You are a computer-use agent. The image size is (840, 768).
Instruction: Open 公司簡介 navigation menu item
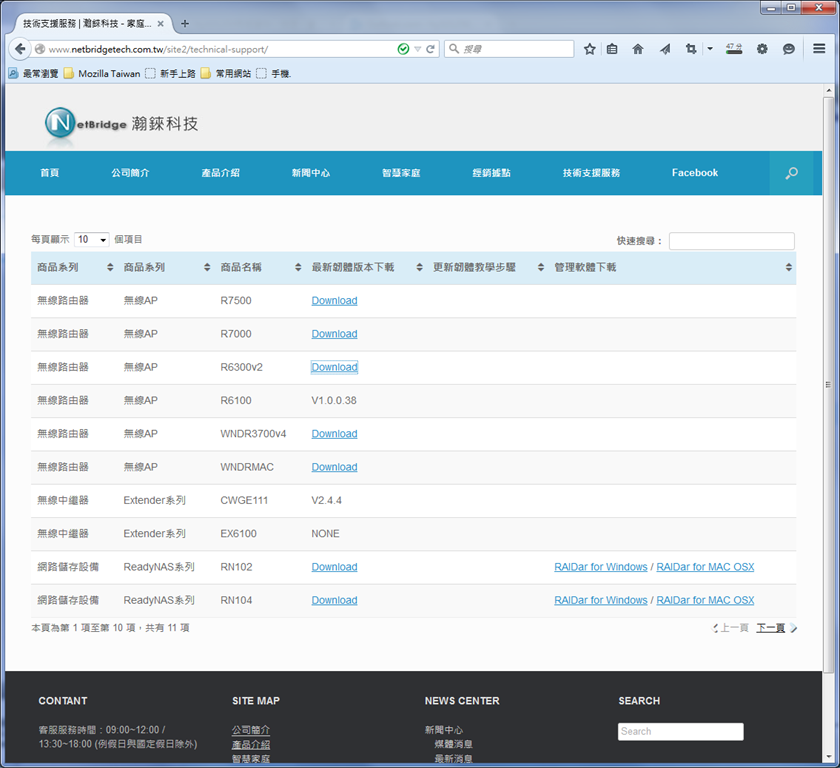click(x=130, y=173)
